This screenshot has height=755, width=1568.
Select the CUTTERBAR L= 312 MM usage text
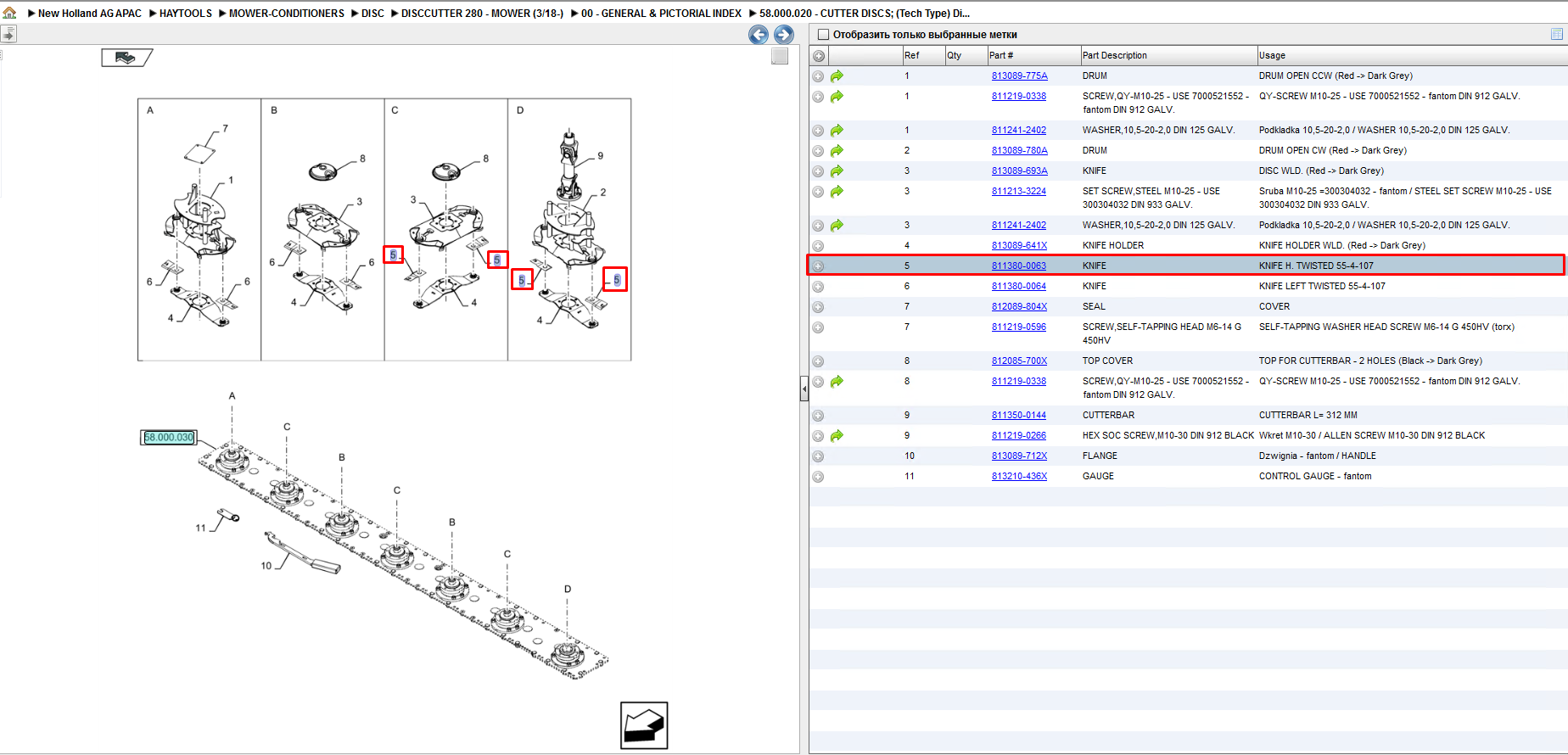coord(1308,416)
